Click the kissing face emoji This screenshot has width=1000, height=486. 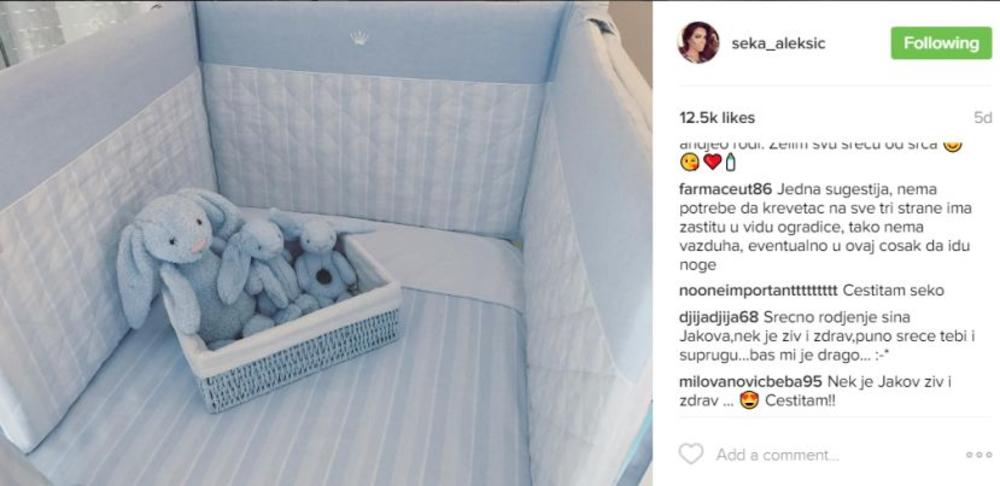[x=690, y=162]
